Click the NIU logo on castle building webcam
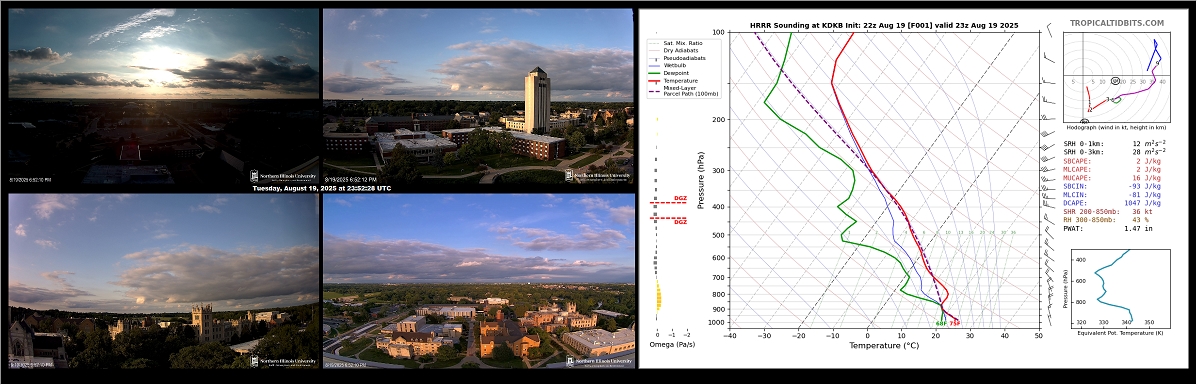This screenshot has width=1197, height=385. [284, 361]
